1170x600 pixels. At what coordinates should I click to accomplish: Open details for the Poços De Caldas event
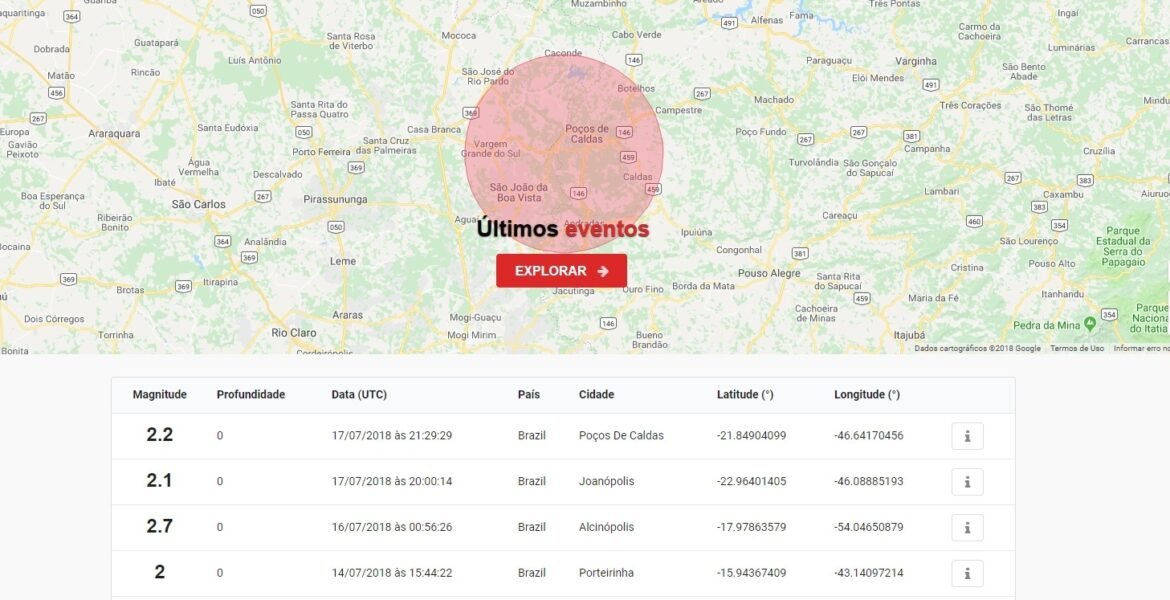(966, 435)
